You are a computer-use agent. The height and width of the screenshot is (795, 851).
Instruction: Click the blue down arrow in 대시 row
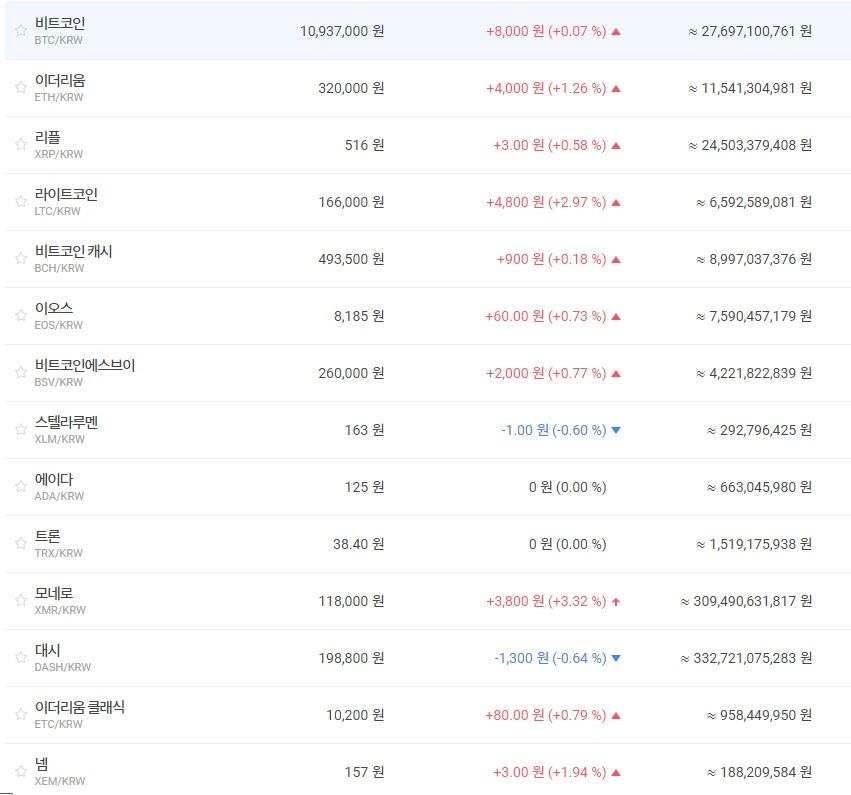[x=616, y=658]
